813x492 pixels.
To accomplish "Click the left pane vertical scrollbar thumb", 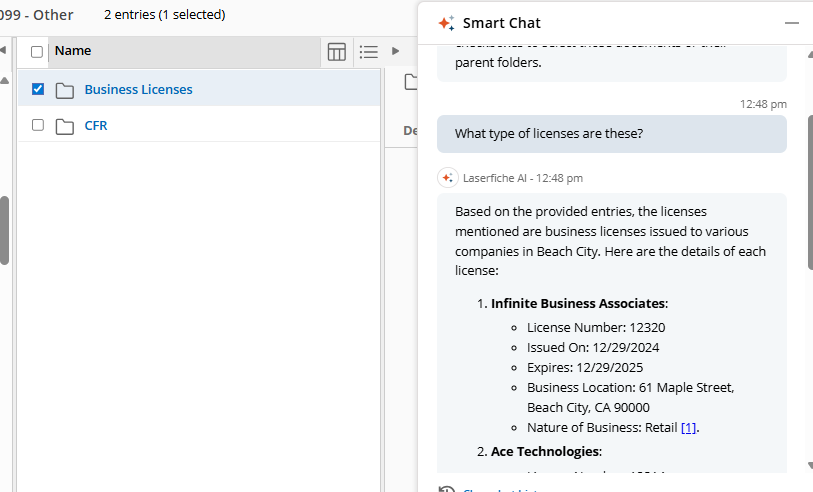I will [4, 230].
